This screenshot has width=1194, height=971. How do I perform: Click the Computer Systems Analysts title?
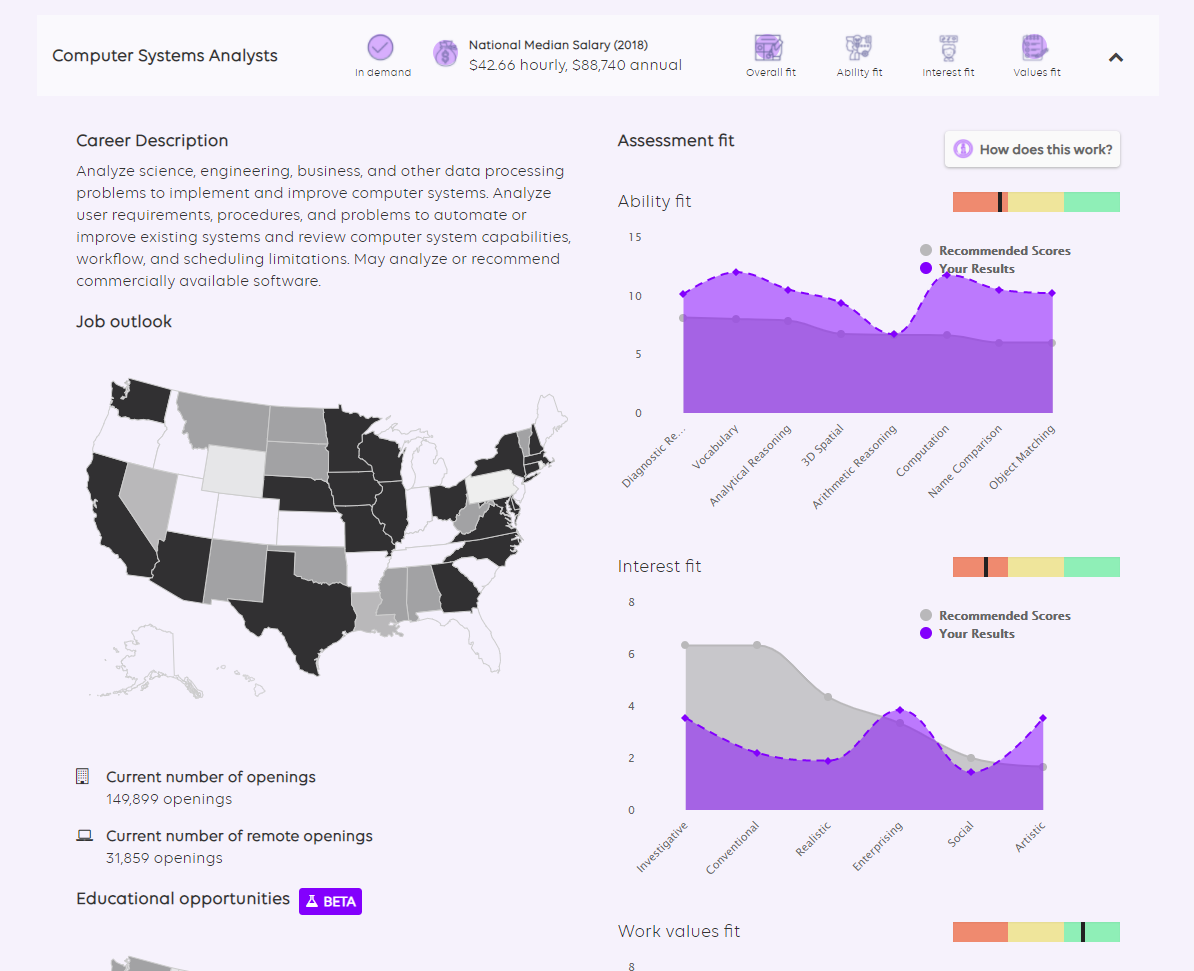pos(165,56)
